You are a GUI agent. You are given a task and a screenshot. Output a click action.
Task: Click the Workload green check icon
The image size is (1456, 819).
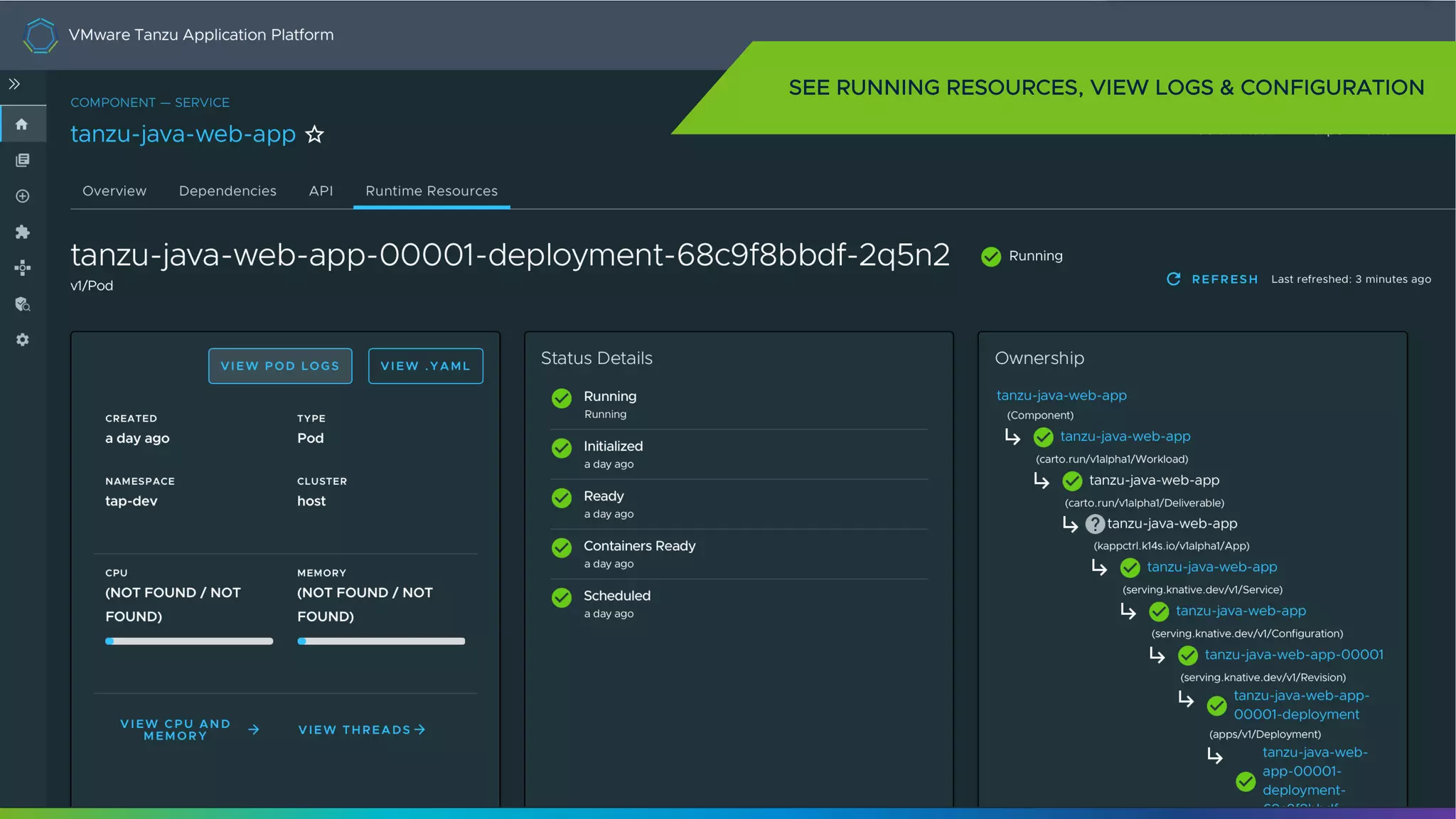(x=1043, y=437)
